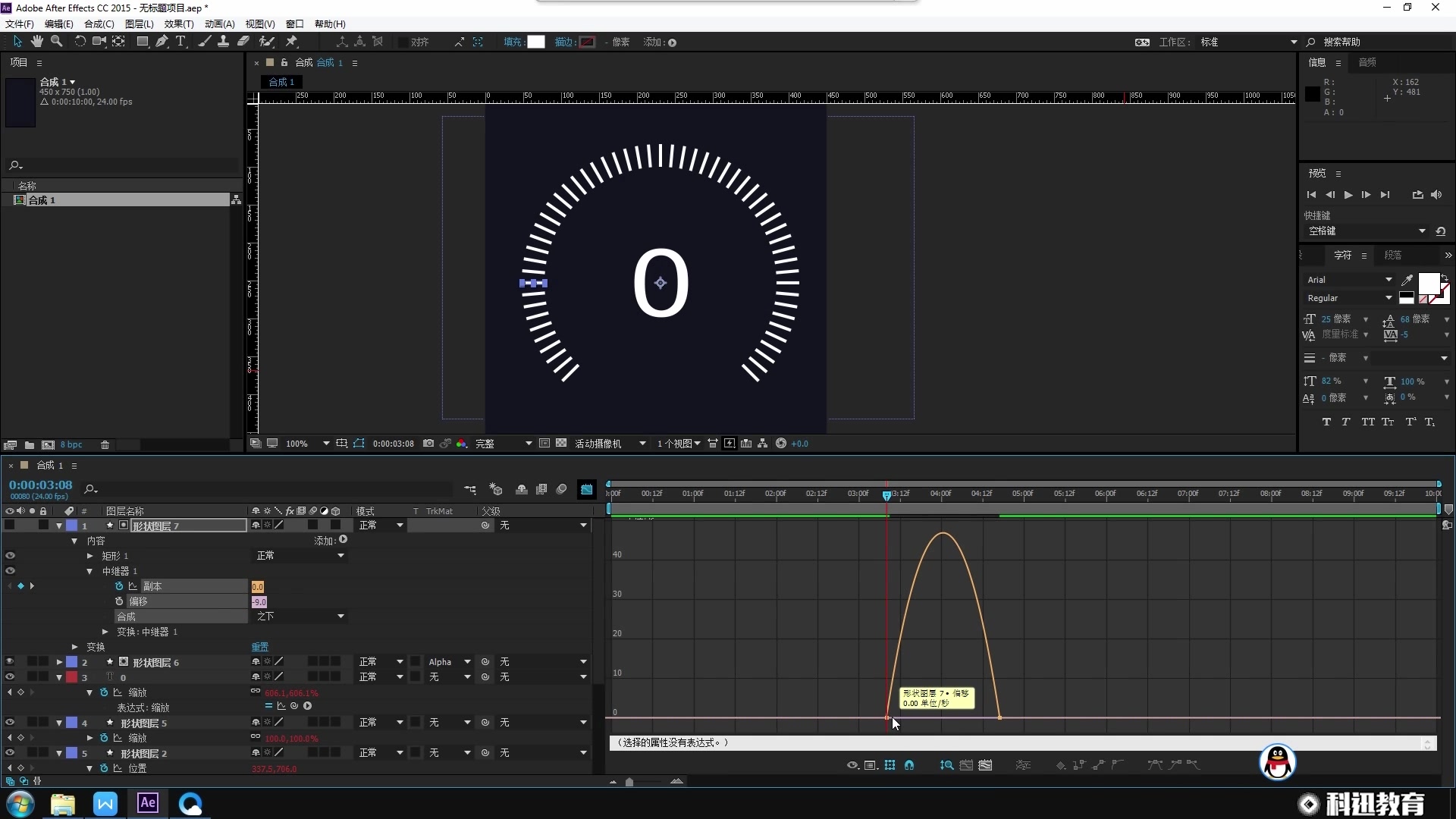Open the 效果(T) menu
This screenshot has width=1456, height=819.
[x=179, y=24]
